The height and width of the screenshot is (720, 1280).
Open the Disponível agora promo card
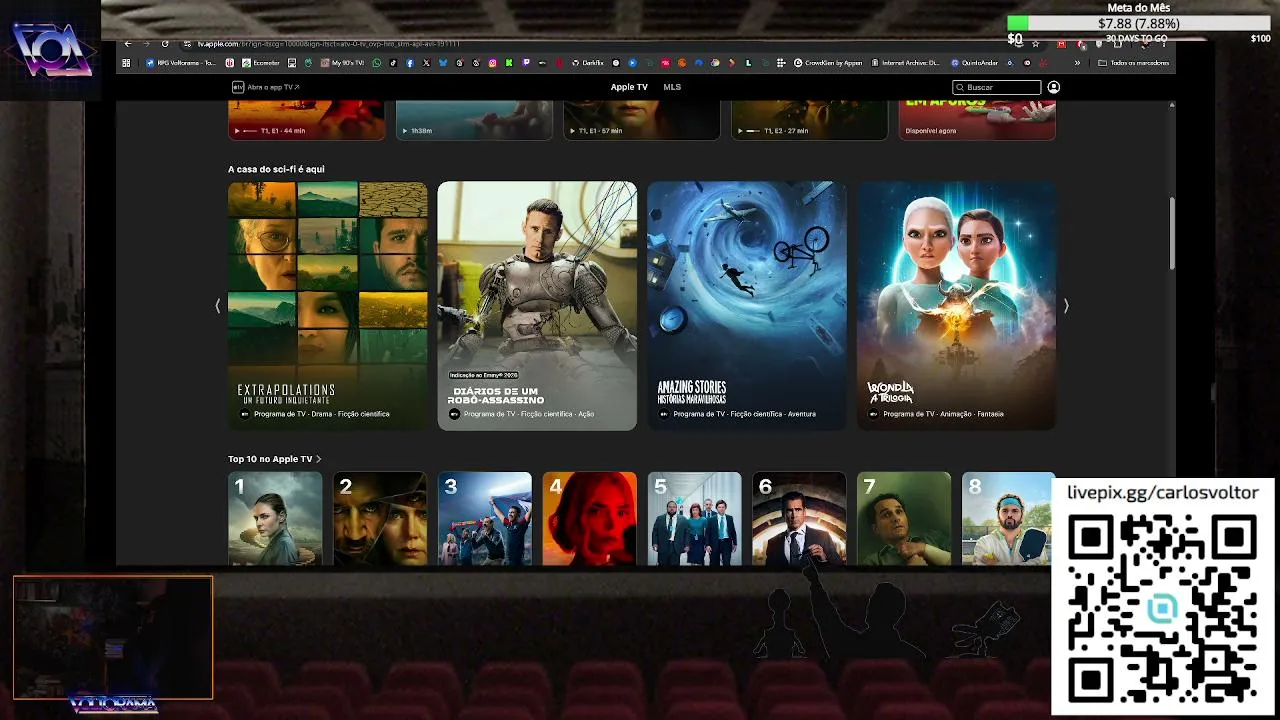point(977,120)
